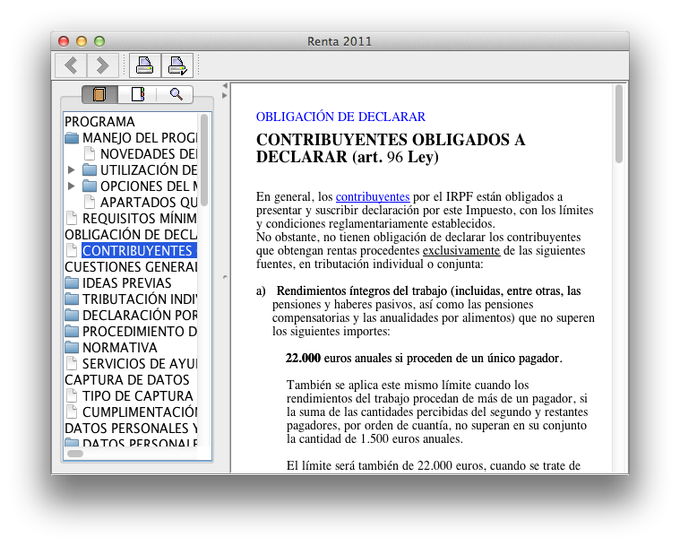The width and height of the screenshot is (680, 546).
Task: Zoom the Renta 2011 window with green button
Action: pos(99,41)
